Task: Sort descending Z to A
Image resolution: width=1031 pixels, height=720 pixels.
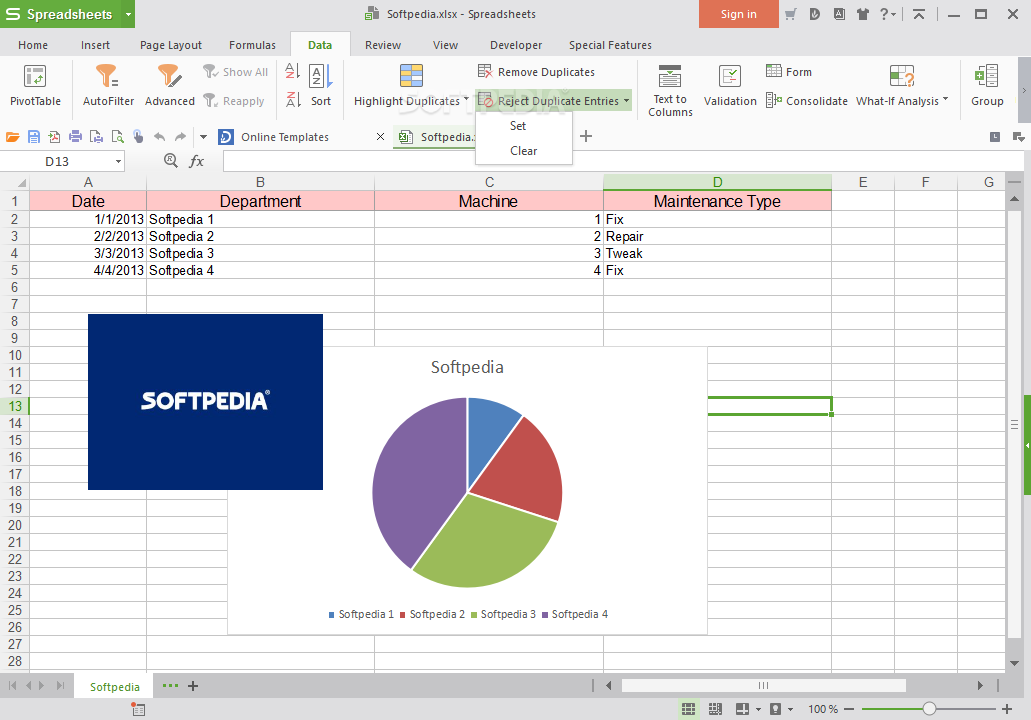Action: click(293, 100)
